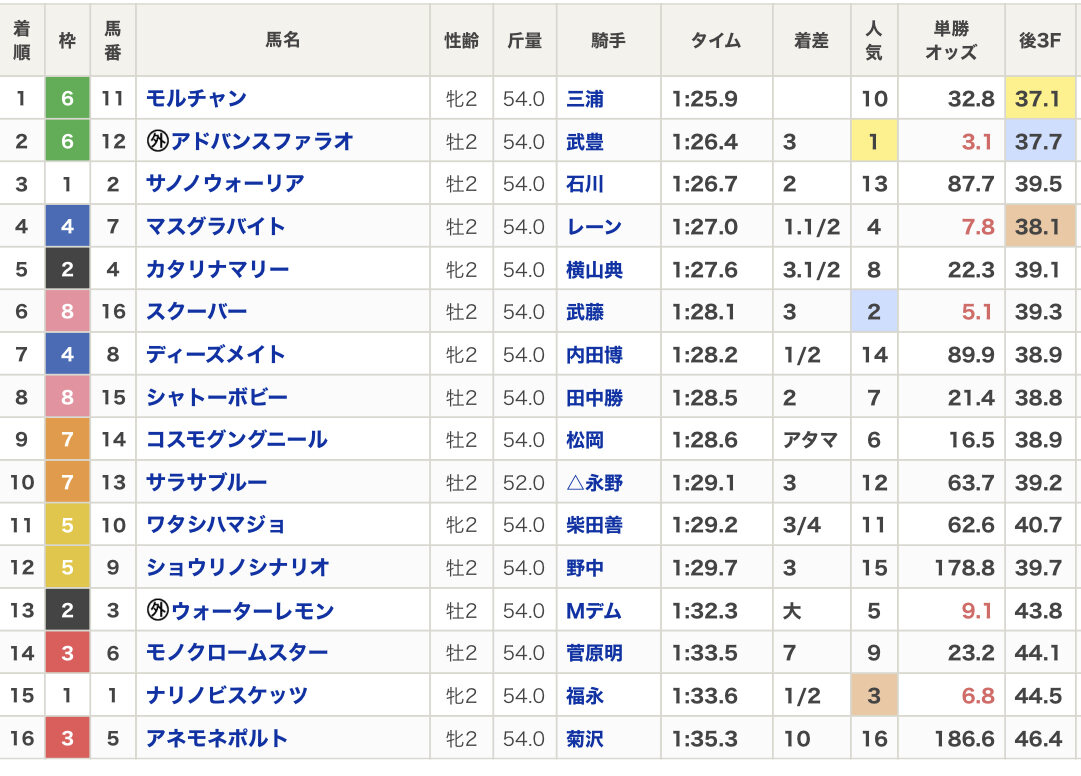This screenshot has height=776, width=1081.
Task: Open horse link サノノウォーリア
Action: click(225, 184)
